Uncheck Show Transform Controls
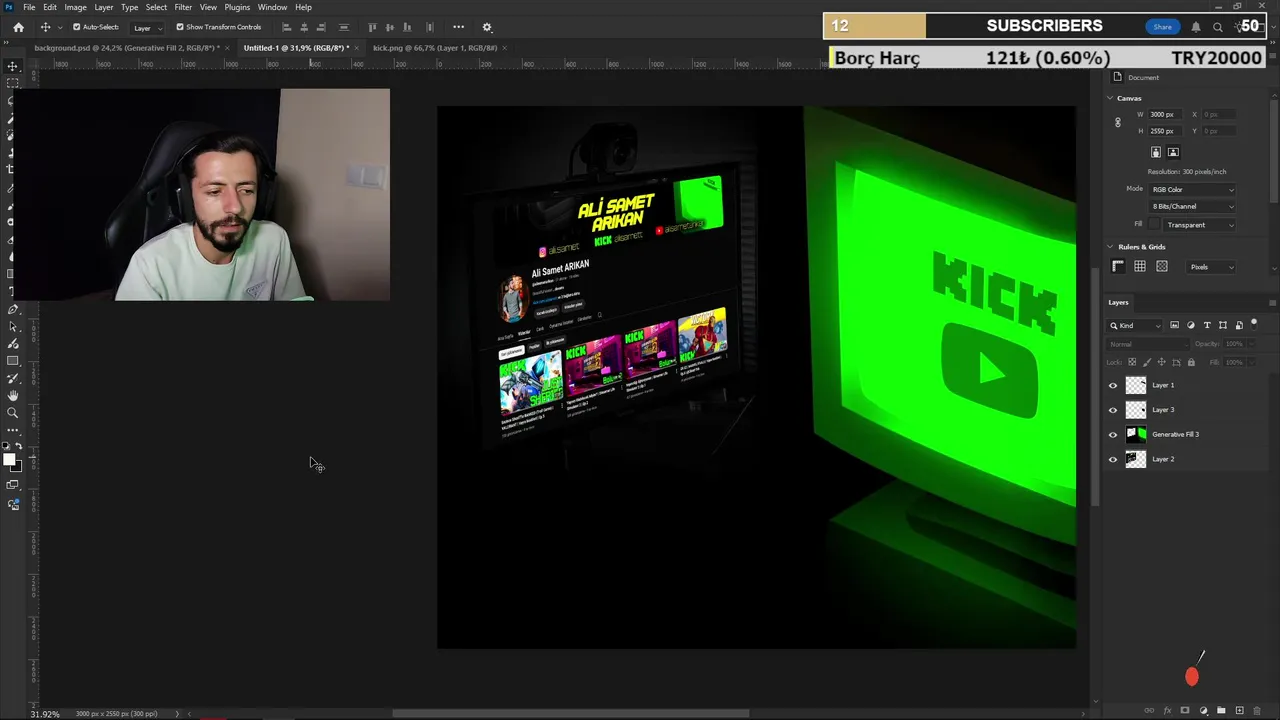This screenshot has width=1280, height=720. click(180, 27)
